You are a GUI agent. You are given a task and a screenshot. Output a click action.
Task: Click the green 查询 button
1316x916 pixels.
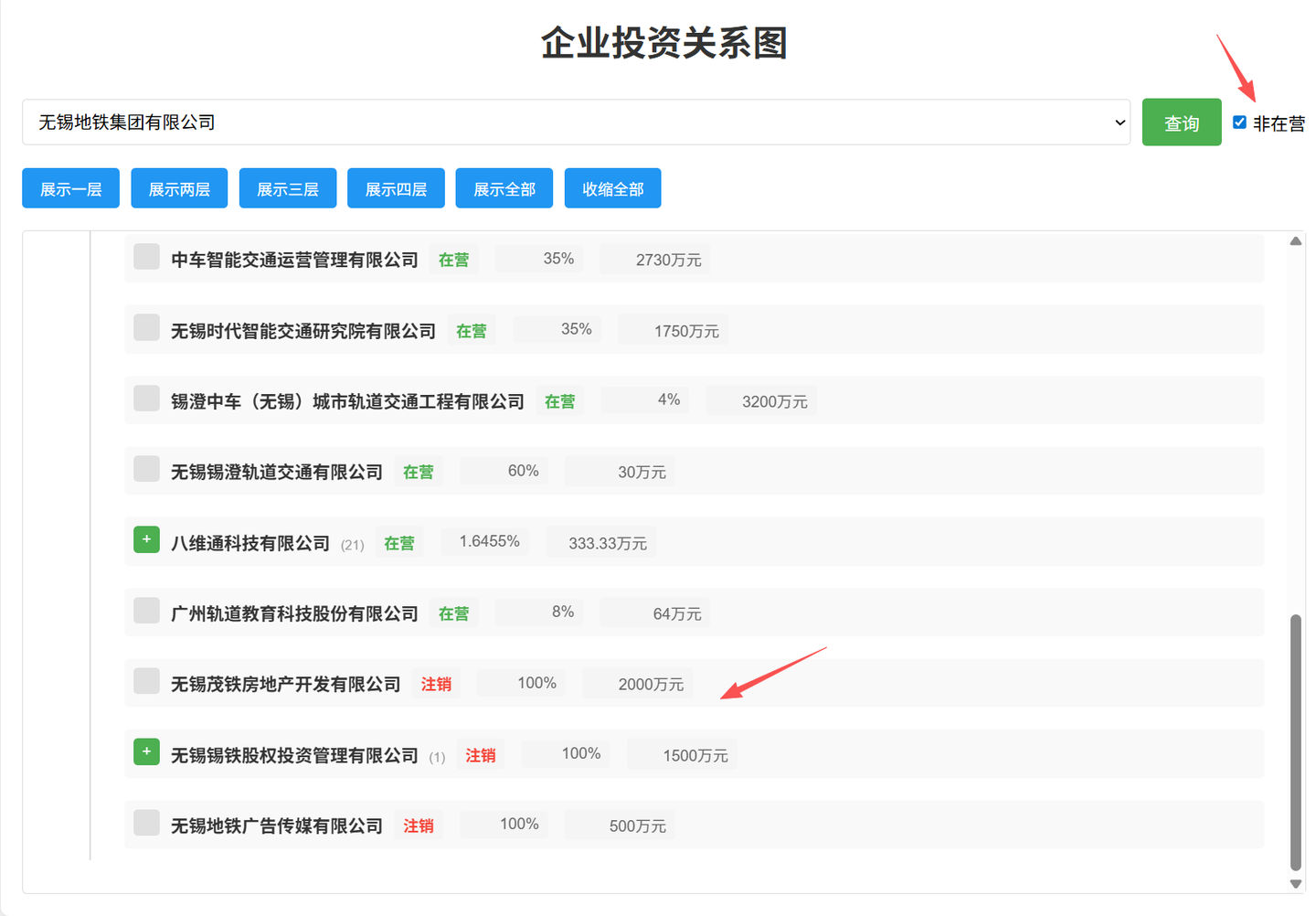pos(1182,122)
